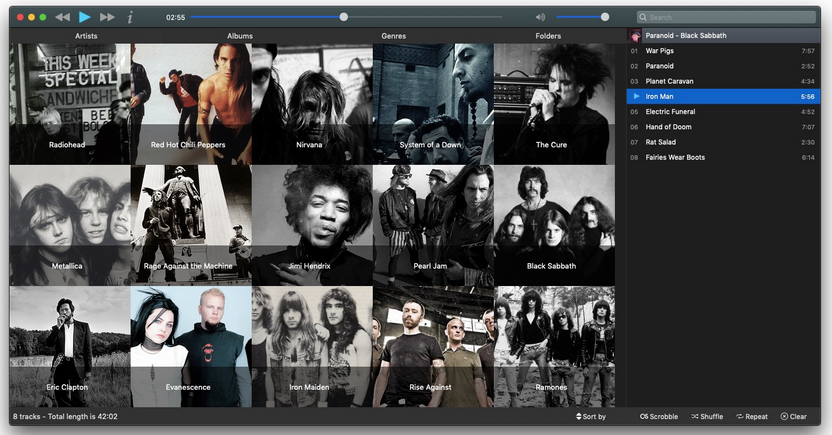Screen dimensions: 832x435
Task: Select the Electric Funeral track
Action: [723, 112]
